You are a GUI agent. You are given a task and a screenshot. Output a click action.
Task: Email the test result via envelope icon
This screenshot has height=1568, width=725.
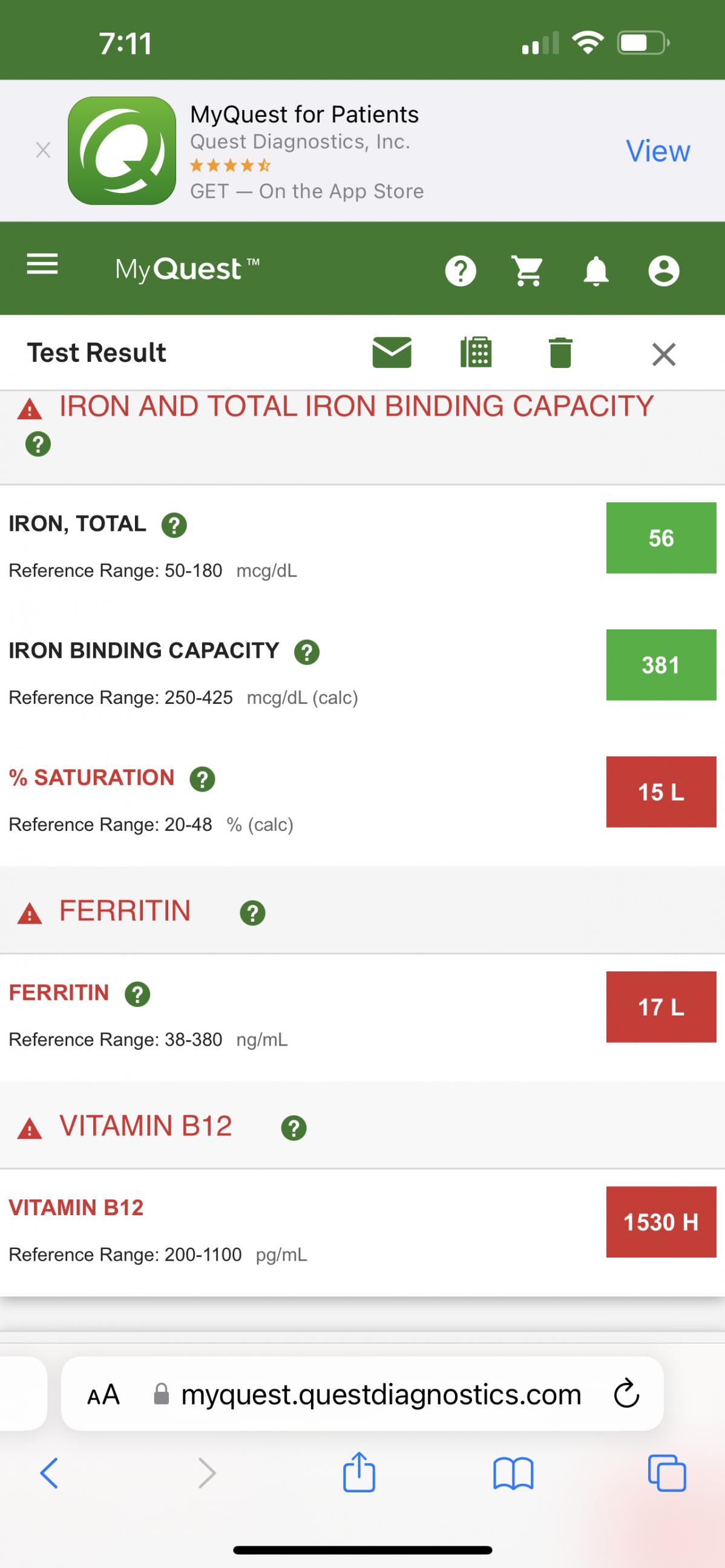[x=392, y=353]
